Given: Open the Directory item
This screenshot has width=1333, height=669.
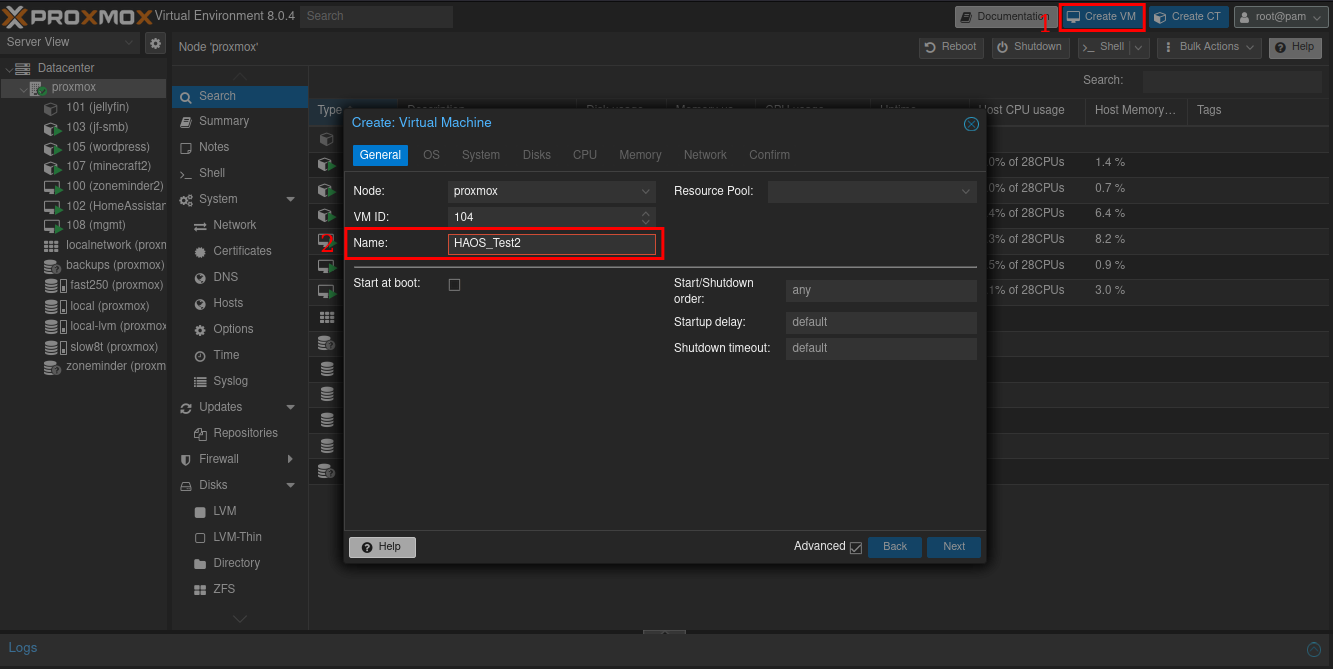Looking at the screenshot, I should pos(239,563).
